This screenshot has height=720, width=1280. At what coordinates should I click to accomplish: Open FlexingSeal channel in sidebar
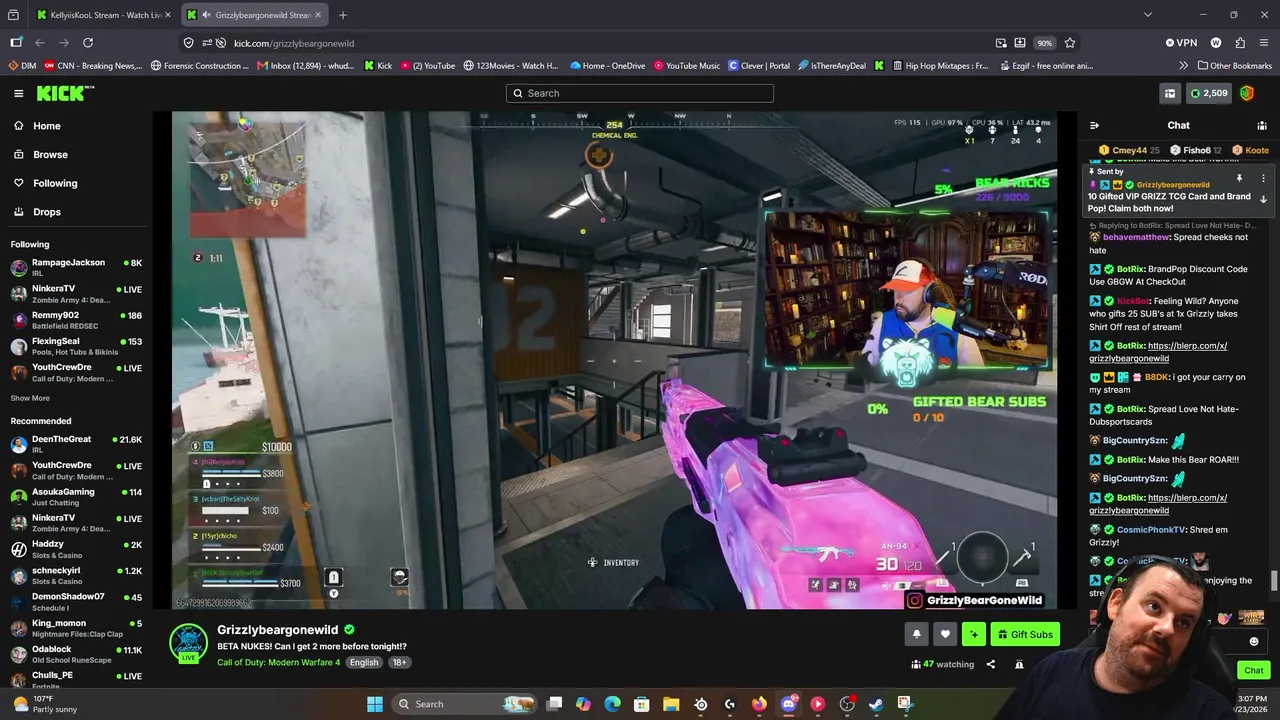tap(76, 346)
